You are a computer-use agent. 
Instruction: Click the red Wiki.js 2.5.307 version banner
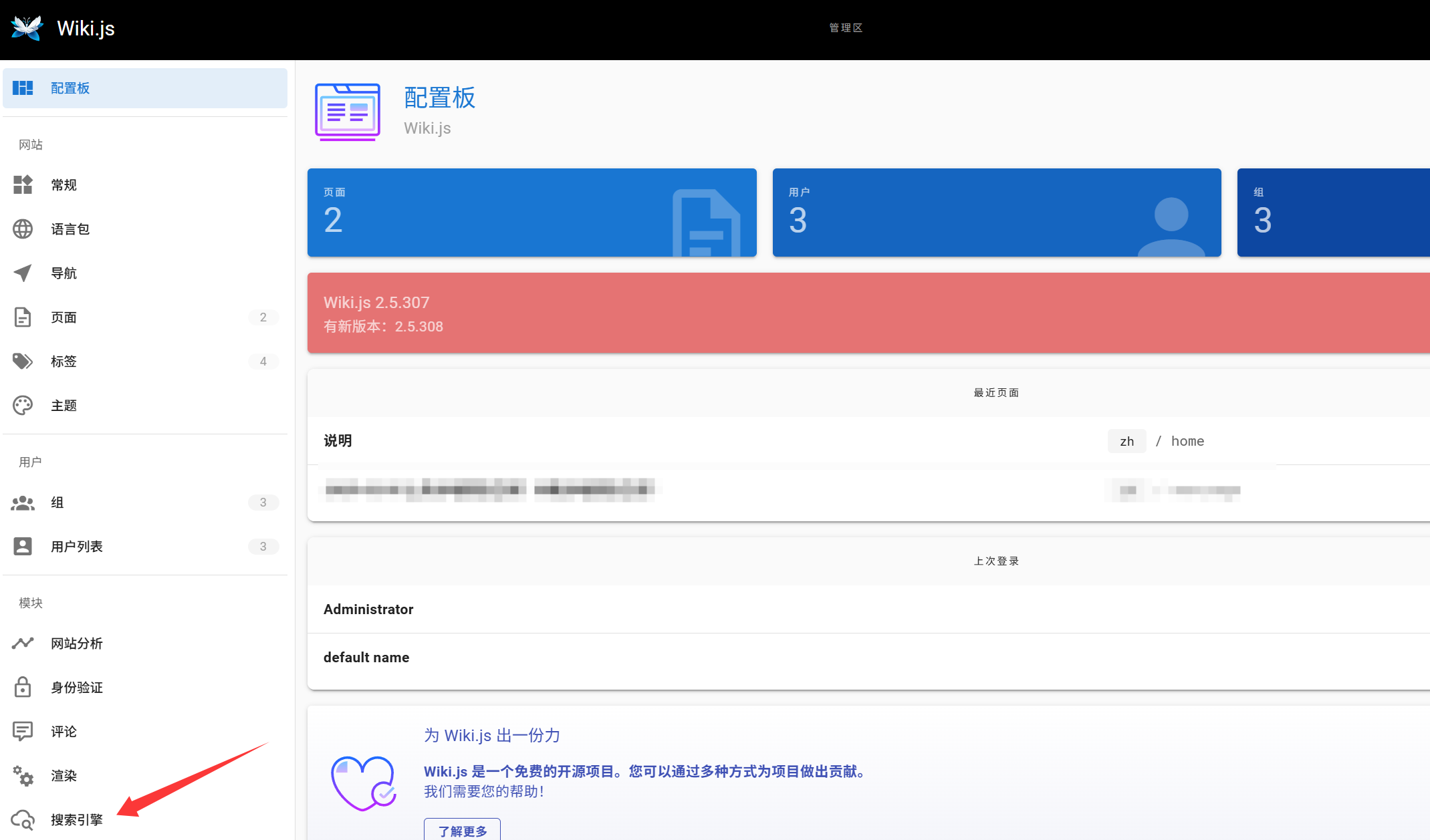click(868, 313)
